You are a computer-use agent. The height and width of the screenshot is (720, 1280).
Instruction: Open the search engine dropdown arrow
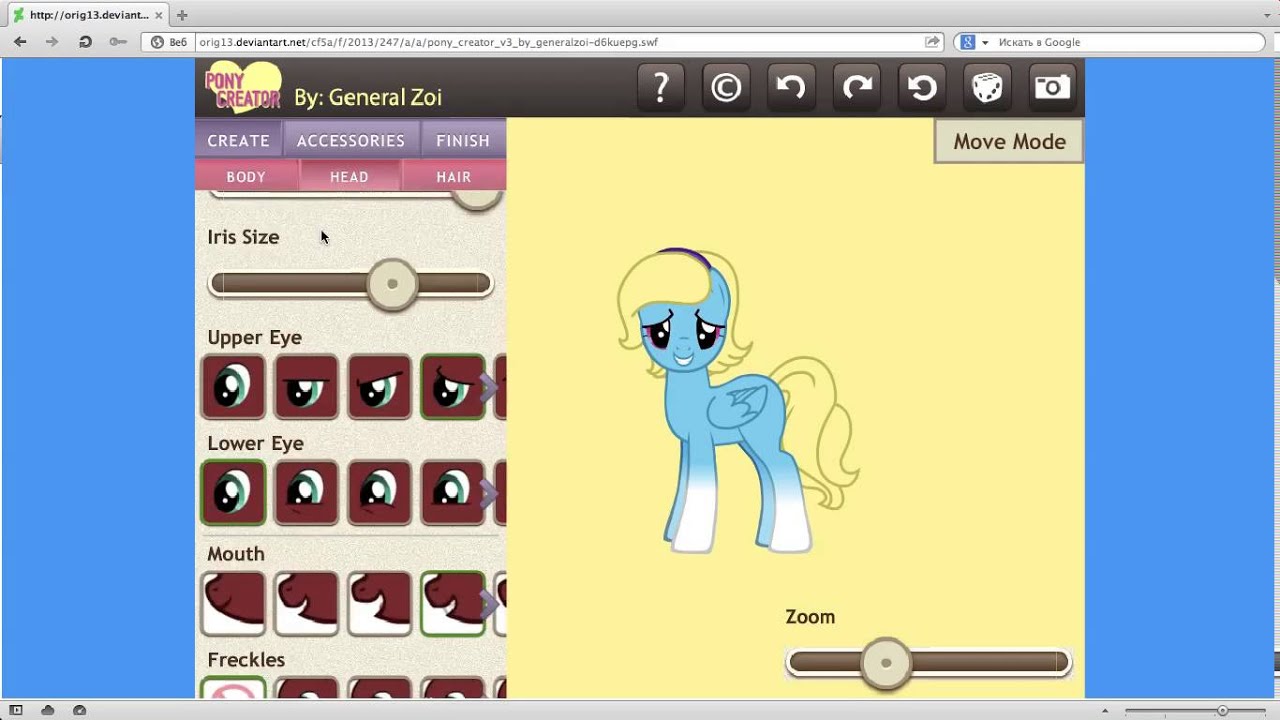pos(985,42)
